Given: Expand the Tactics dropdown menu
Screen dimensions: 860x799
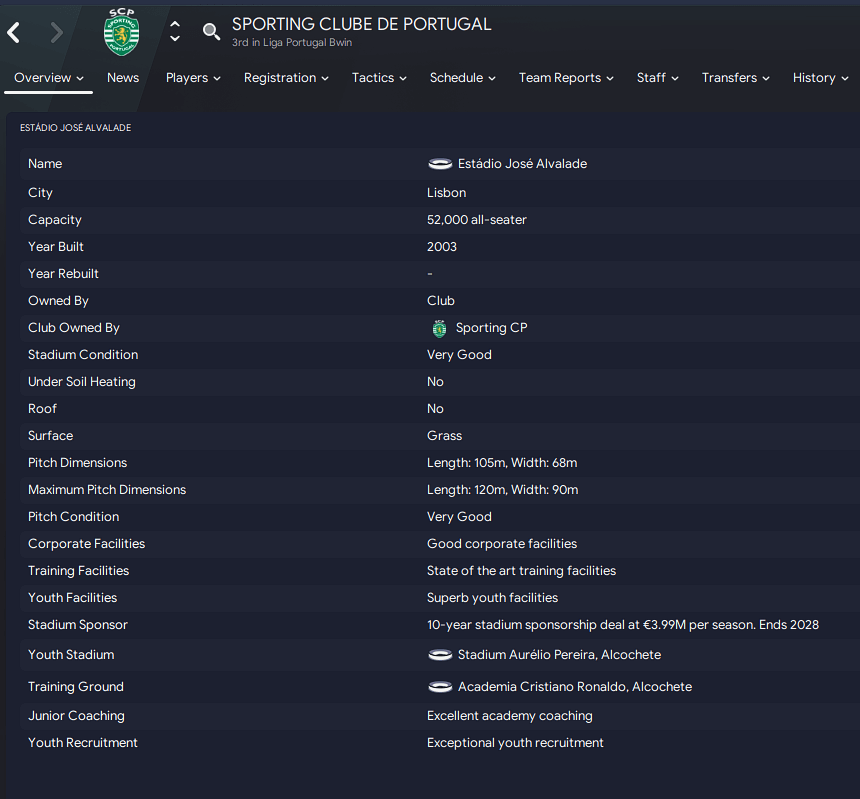Looking at the screenshot, I should pyautogui.click(x=379, y=78).
